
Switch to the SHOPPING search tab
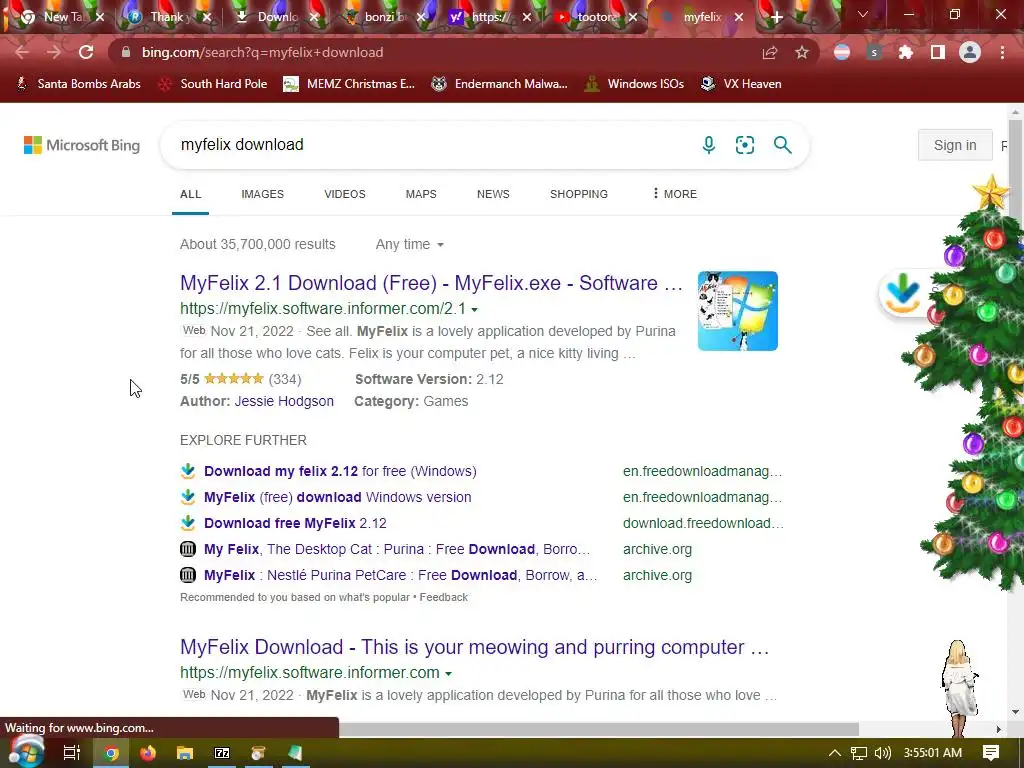tap(579, 194)
